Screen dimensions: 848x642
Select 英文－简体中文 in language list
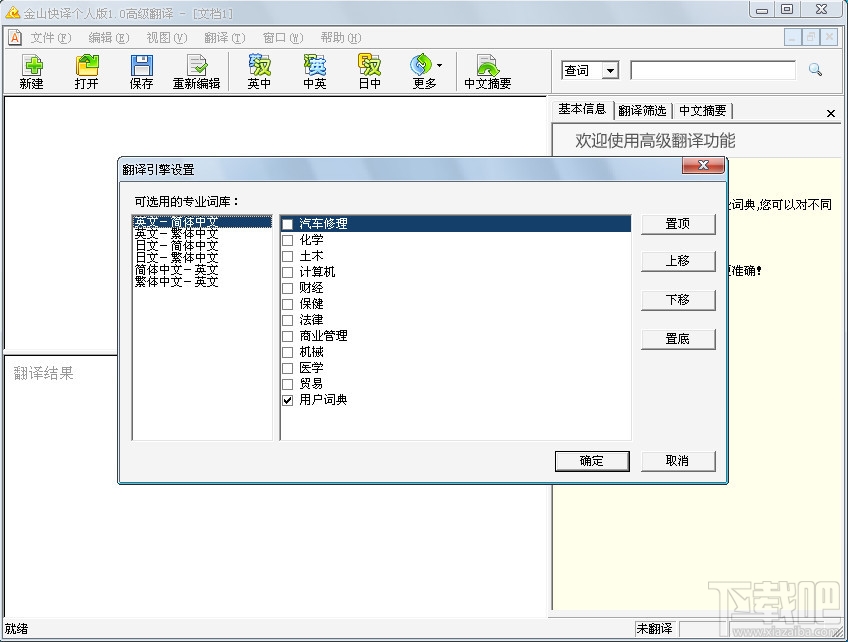click(202, 222)
